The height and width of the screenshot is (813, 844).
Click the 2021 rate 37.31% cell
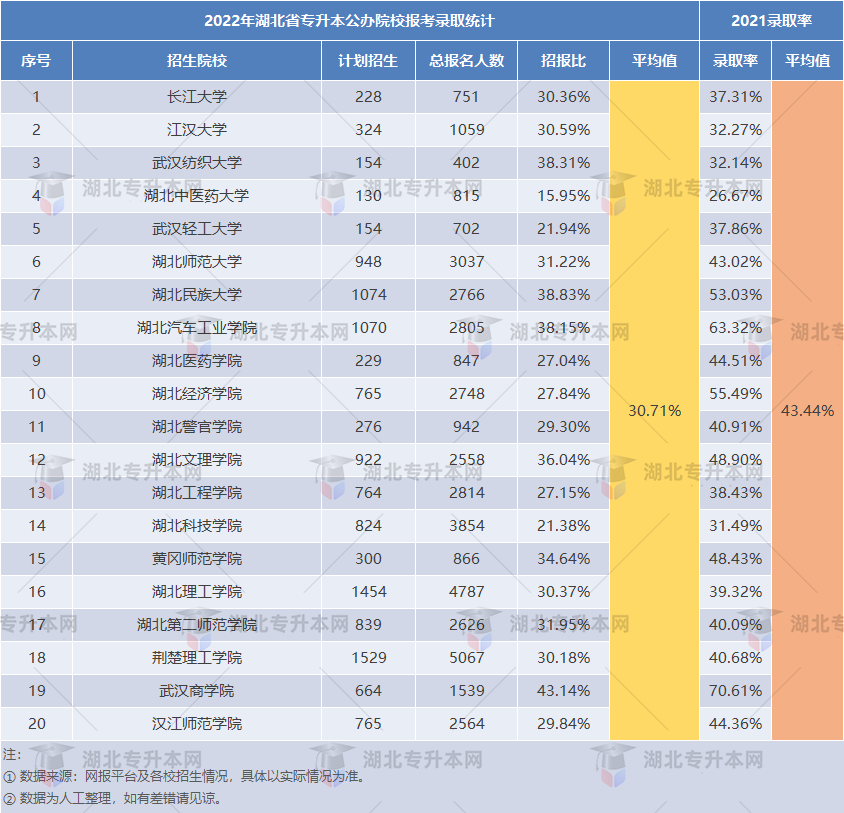[735, 97]
